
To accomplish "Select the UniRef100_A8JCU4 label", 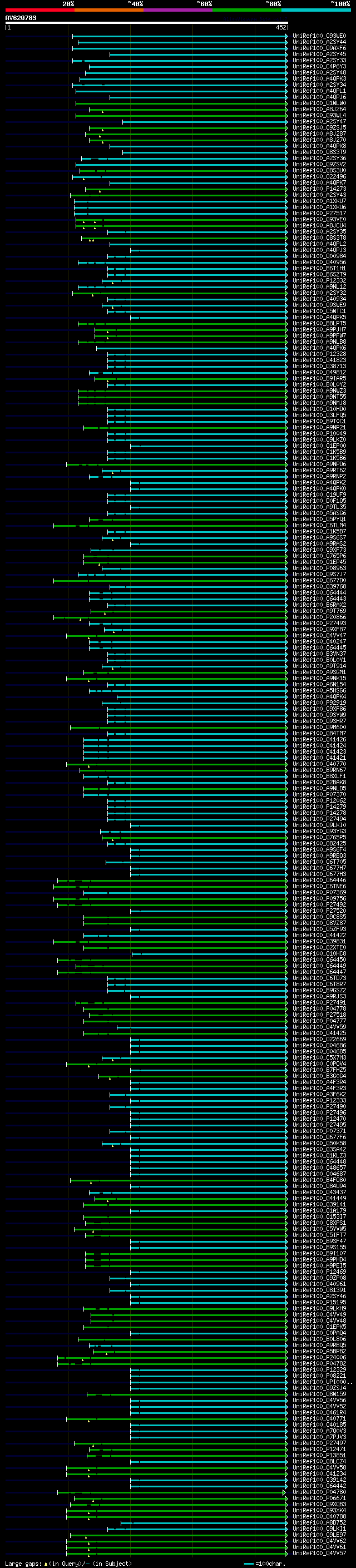I will 319,225.
